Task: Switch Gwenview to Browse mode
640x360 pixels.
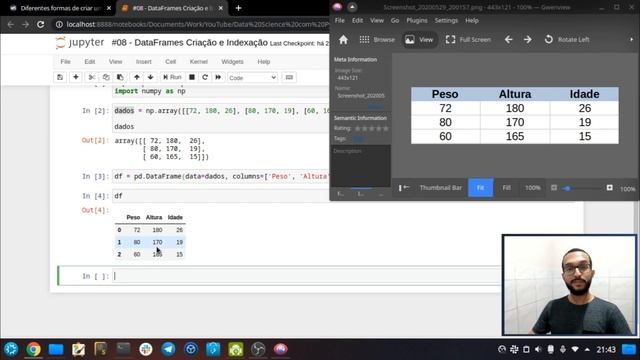Action: click(x=377, y=40)
